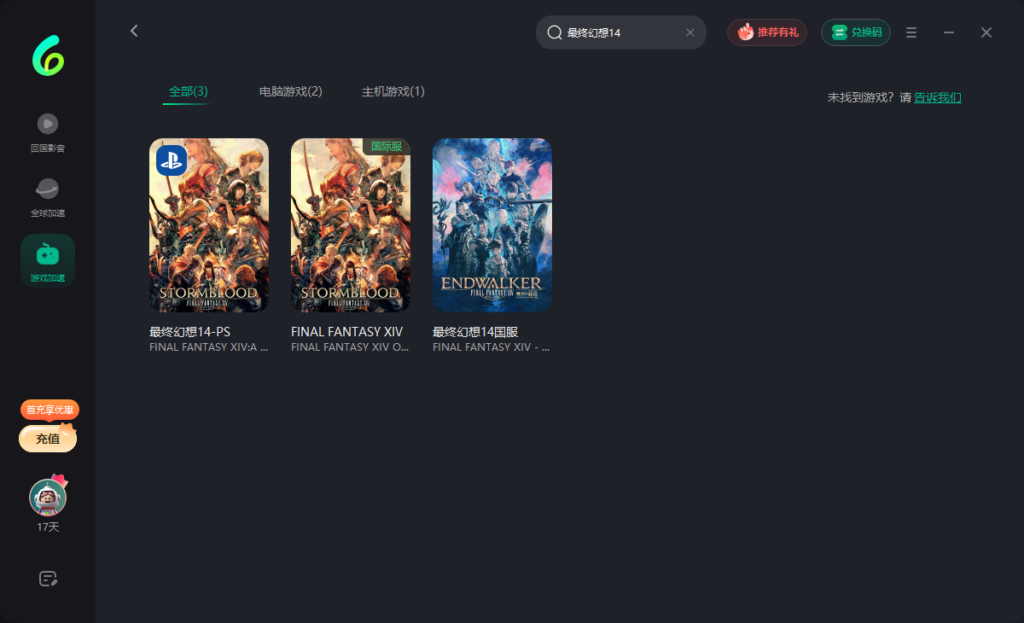The width and height of the screenshot is (1024, 623).
Task: Open 回国影音 in the sidebar
Action: pos(47,124)
